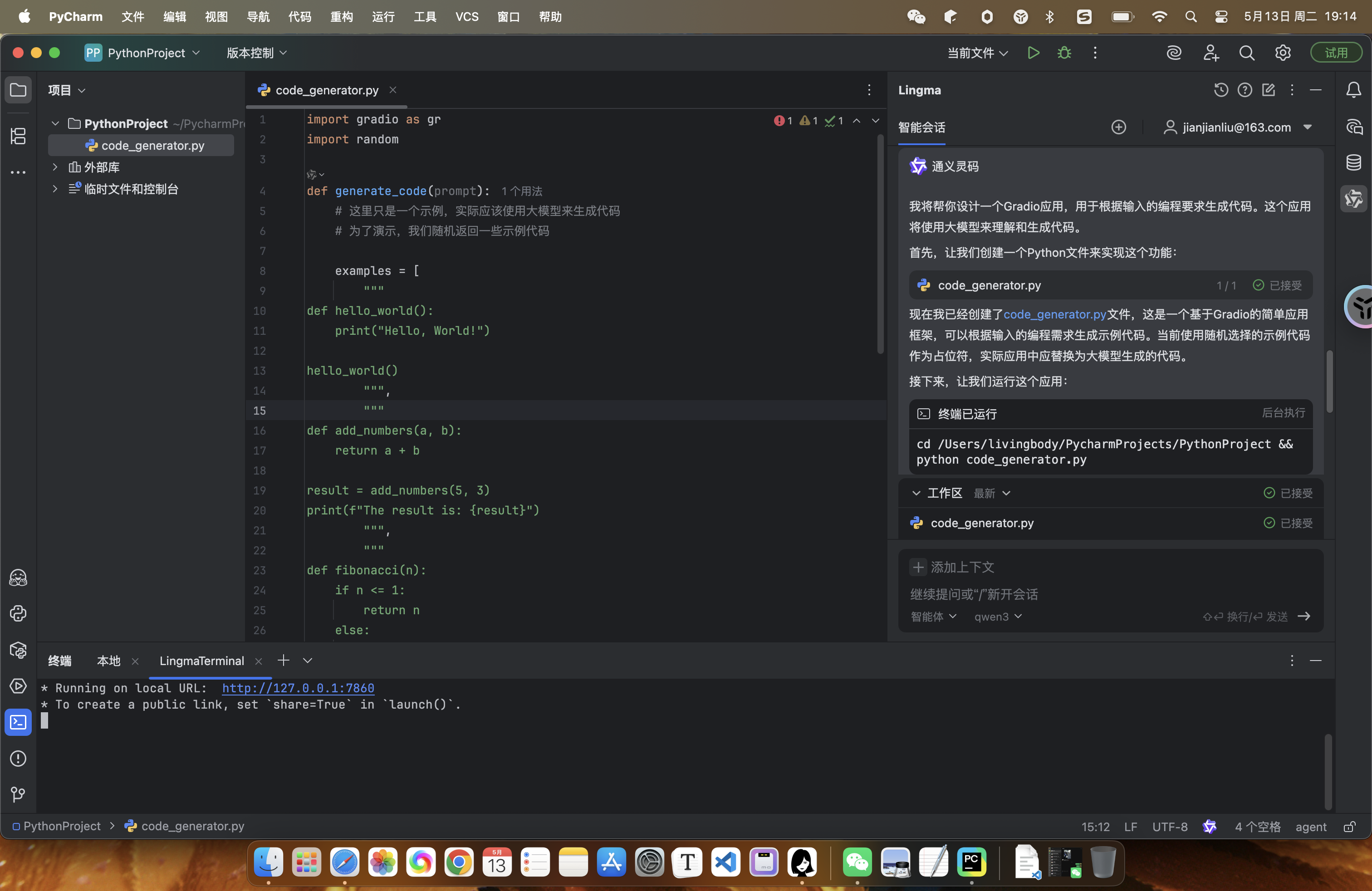The image size is (1372, 891).
Task: Open the notifications bell icon
Action: (x=1353, y=90)
